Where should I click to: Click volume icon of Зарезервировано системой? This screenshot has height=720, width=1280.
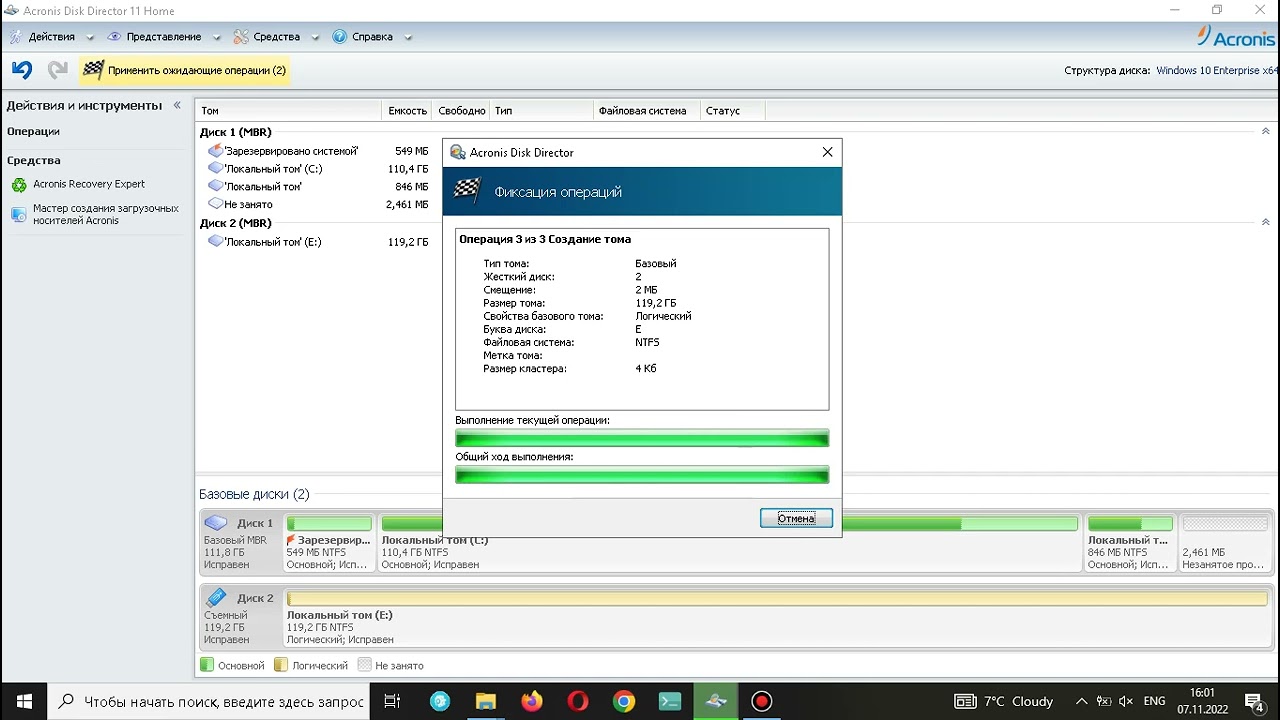pyautogui.click(x=215, y=151)
